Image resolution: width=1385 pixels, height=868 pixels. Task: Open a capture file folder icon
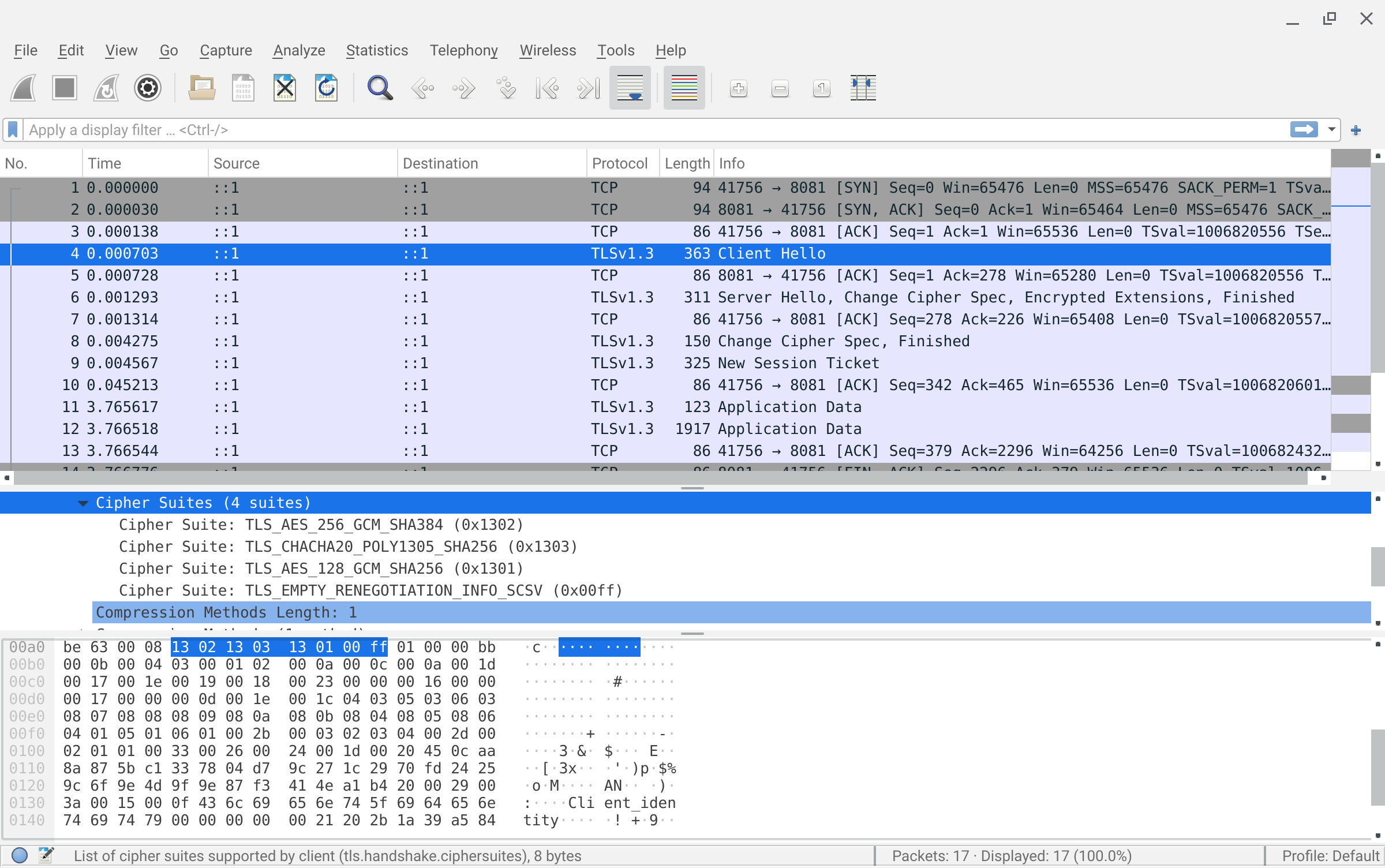(x=201, y=88)
